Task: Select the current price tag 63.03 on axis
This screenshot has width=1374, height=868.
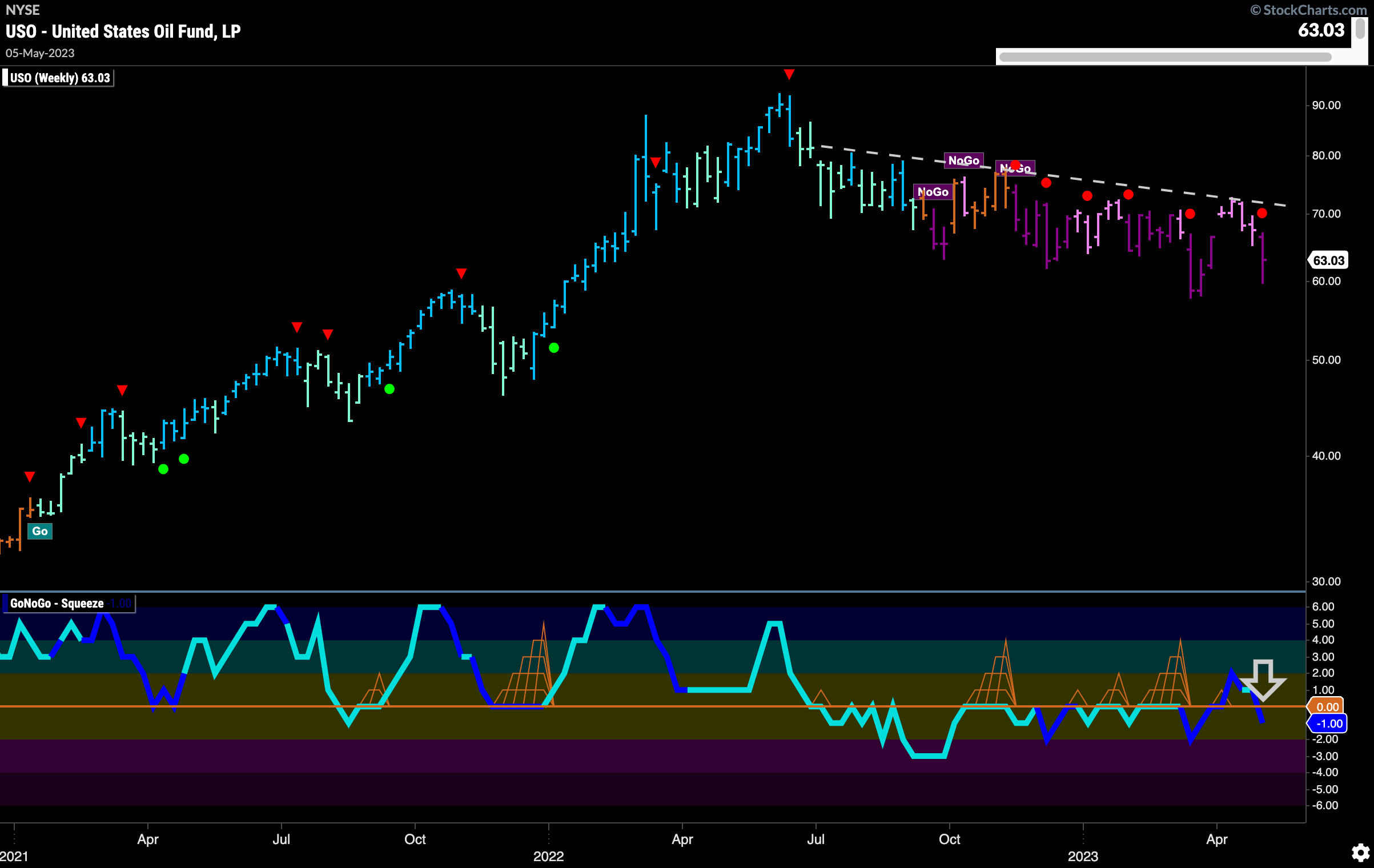Action: pos(1328,260)
